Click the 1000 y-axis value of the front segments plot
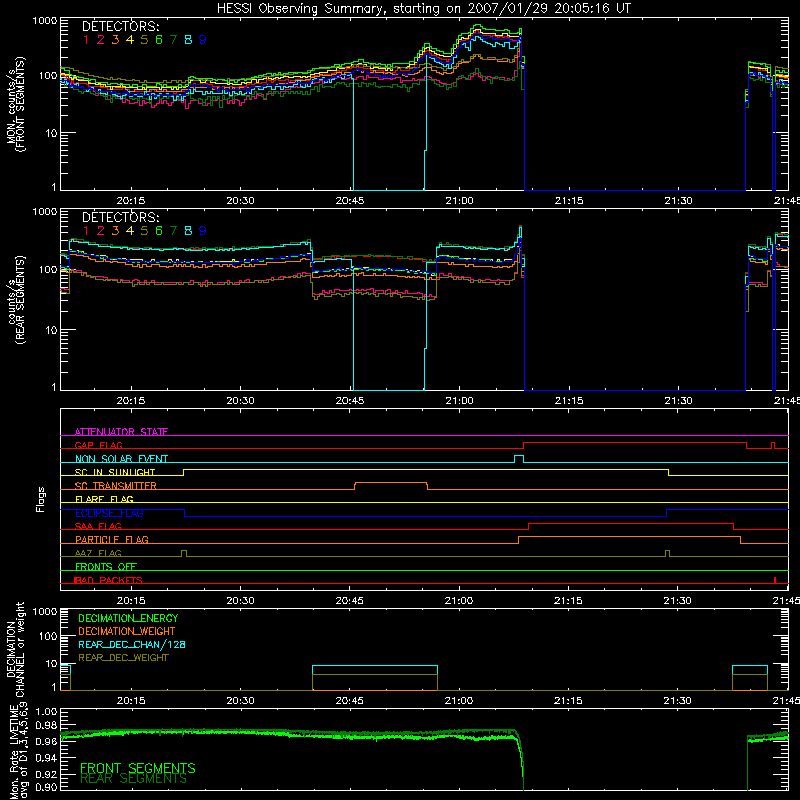 (45, 21)
